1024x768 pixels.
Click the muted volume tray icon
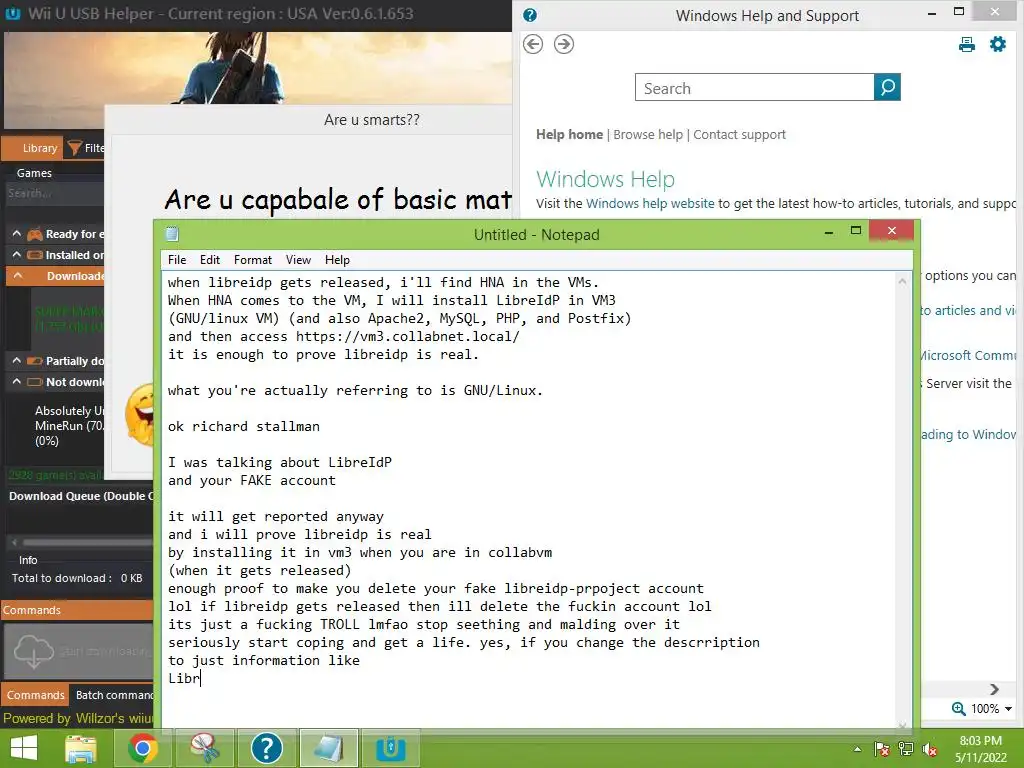tap(930, 749)
